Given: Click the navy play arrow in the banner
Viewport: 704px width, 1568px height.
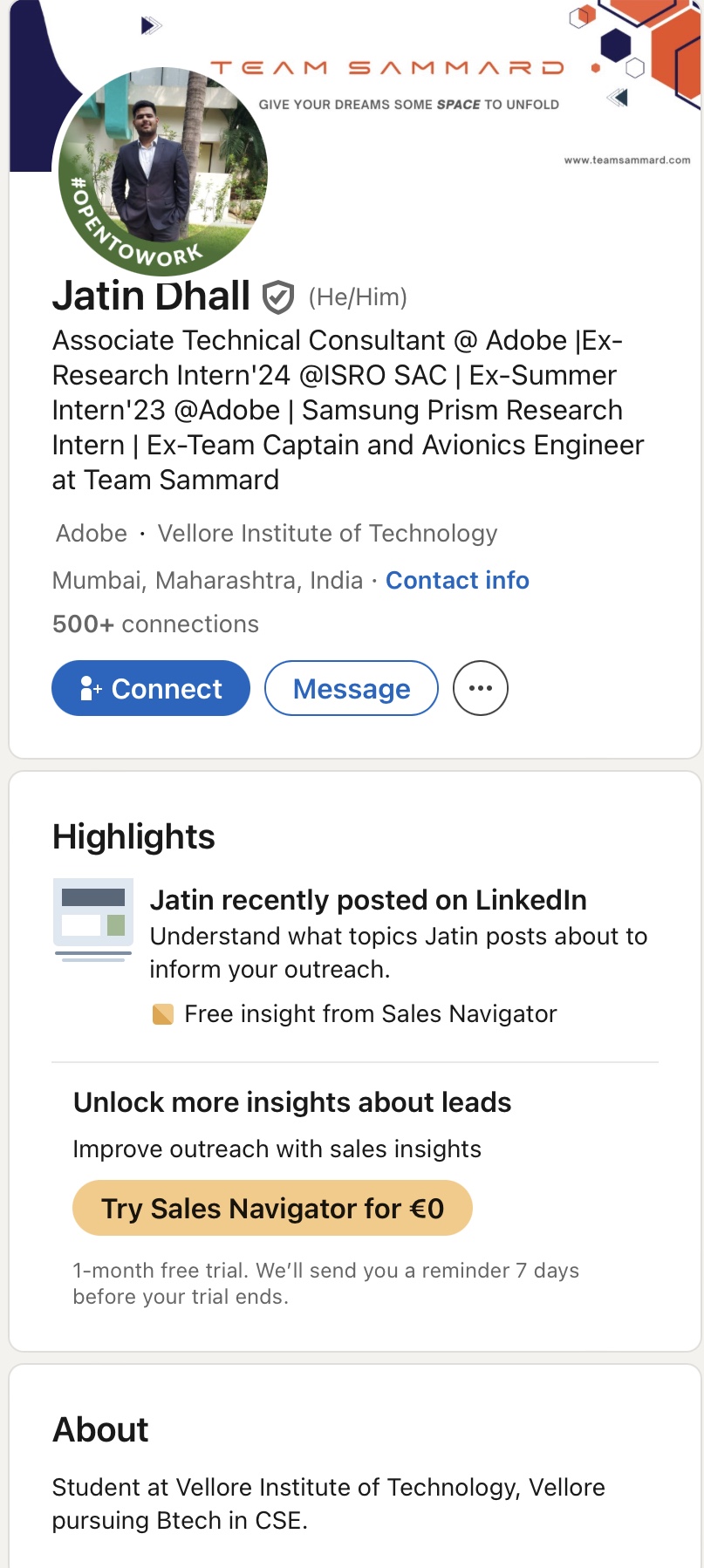Looking at the screenshot, I should click(x=151, y=26).
